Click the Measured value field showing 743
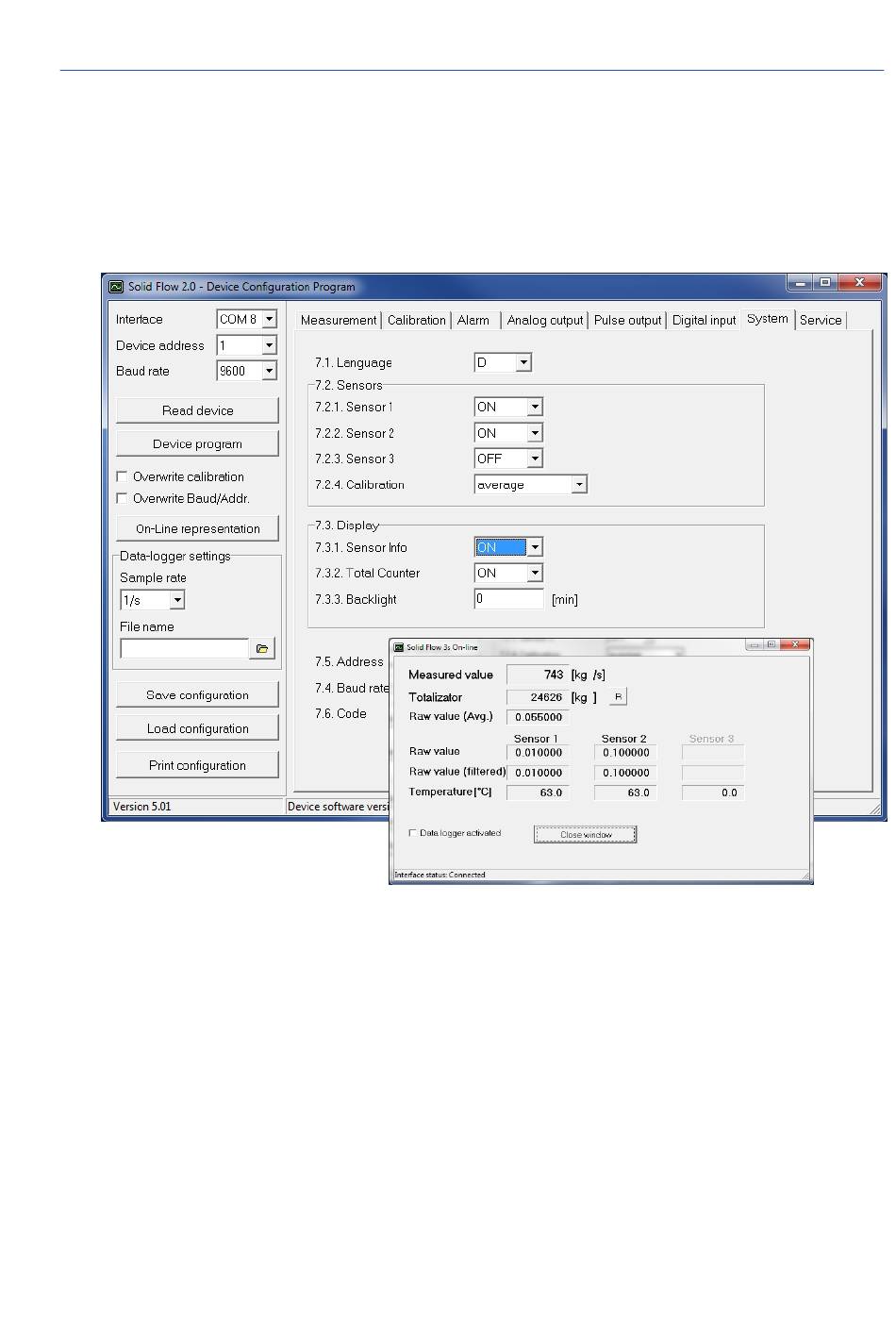The height and width of the screenshot is (1318, 896). [x=537, y=675]
